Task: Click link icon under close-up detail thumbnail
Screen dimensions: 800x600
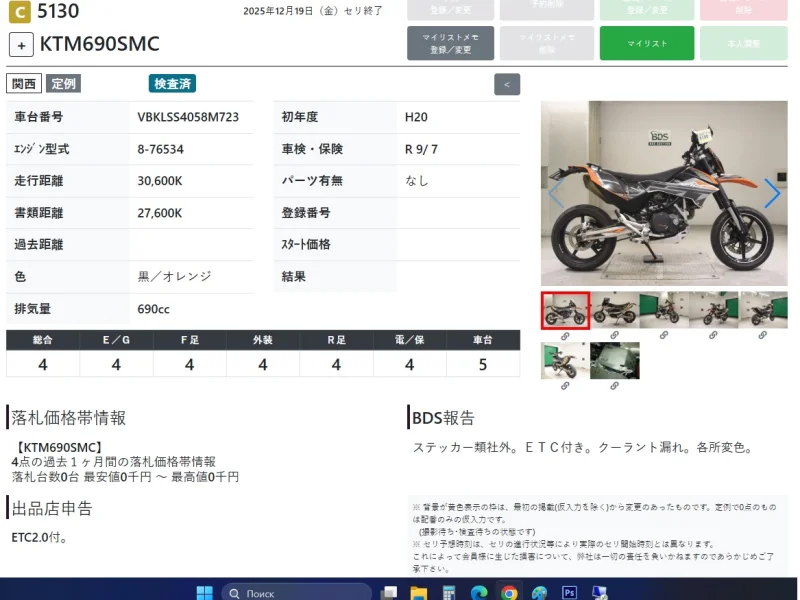Action: [615, 386]
